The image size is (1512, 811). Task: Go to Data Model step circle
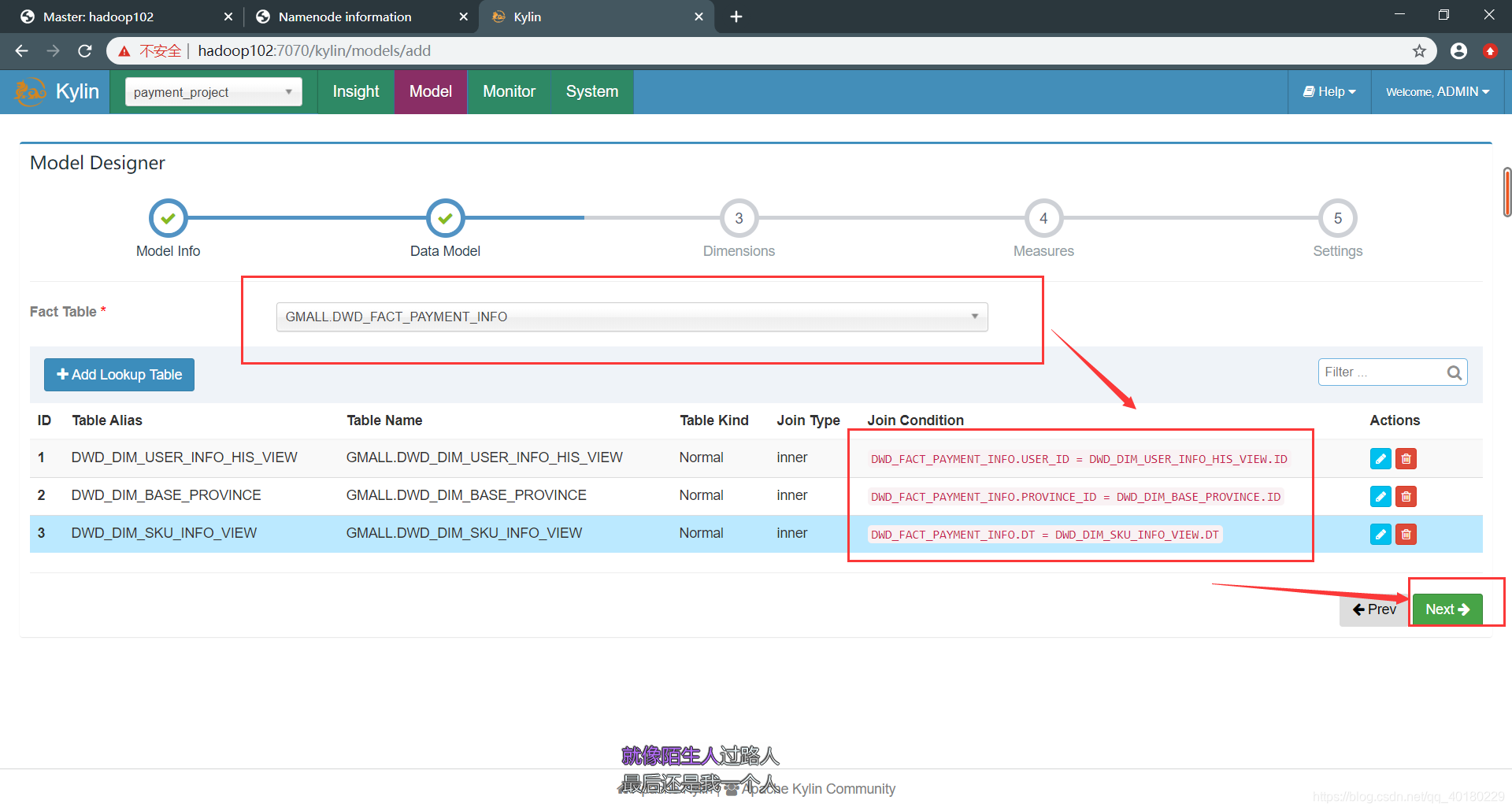click(x=445, y=218)
